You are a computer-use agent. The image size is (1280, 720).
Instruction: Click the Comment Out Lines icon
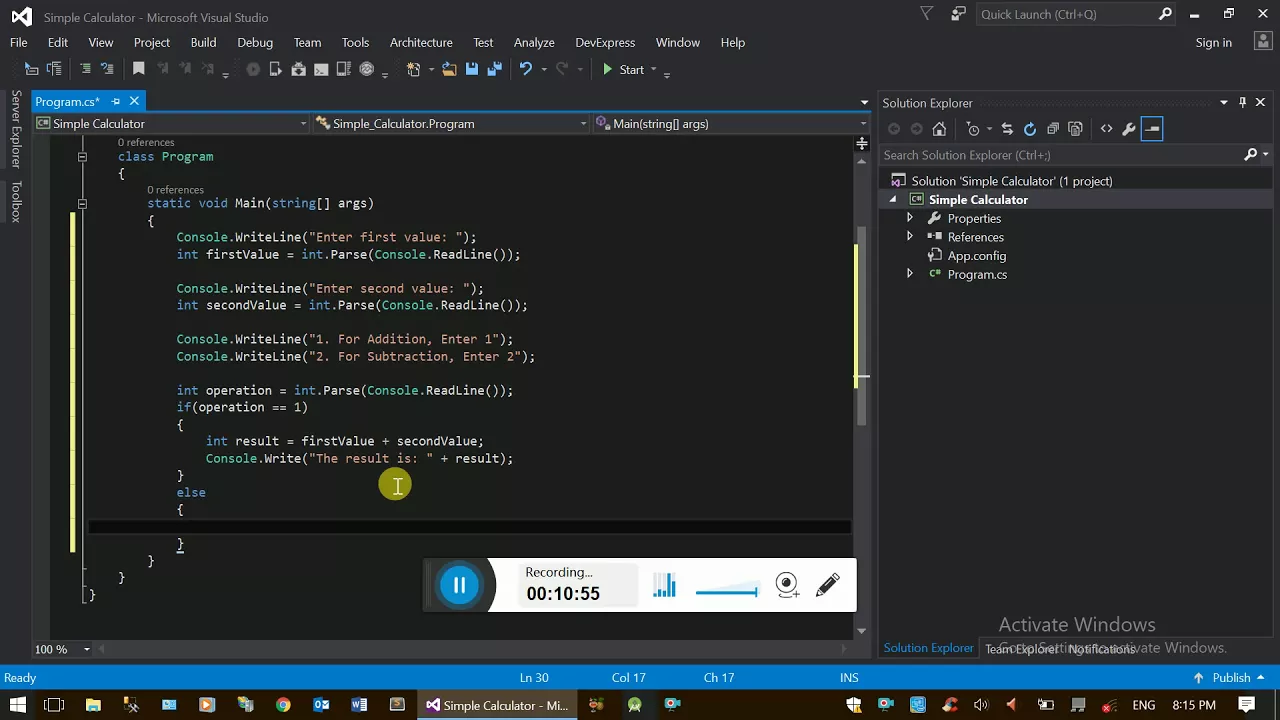(86, 69)
